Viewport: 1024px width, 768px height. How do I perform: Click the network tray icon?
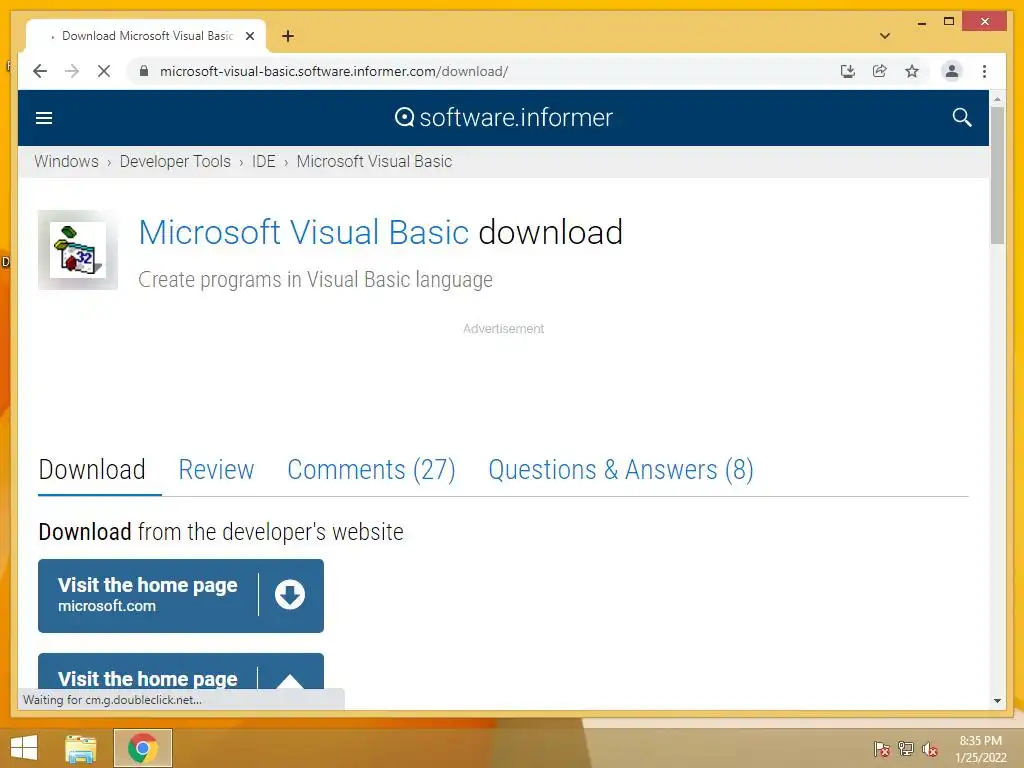point(906,749)
